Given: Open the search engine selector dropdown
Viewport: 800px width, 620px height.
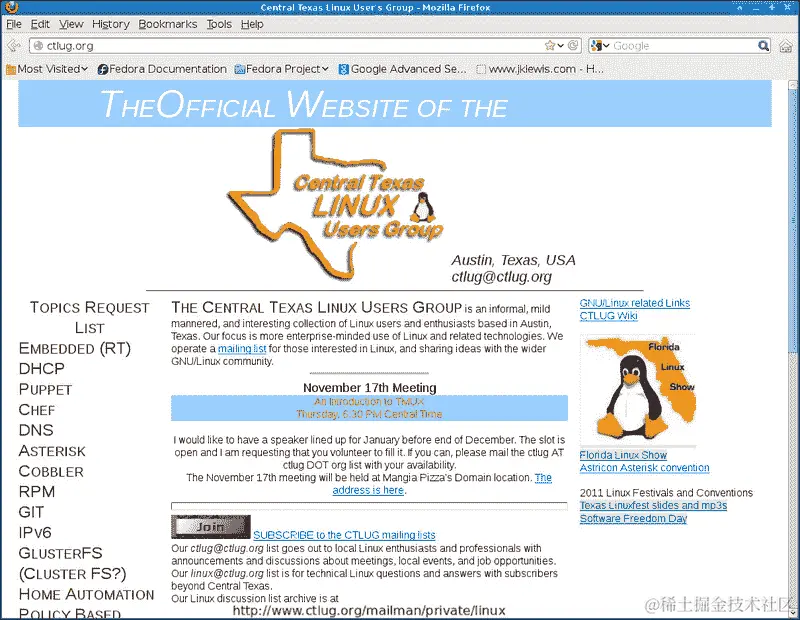Looking at the screenshot, I should (607, 46).
